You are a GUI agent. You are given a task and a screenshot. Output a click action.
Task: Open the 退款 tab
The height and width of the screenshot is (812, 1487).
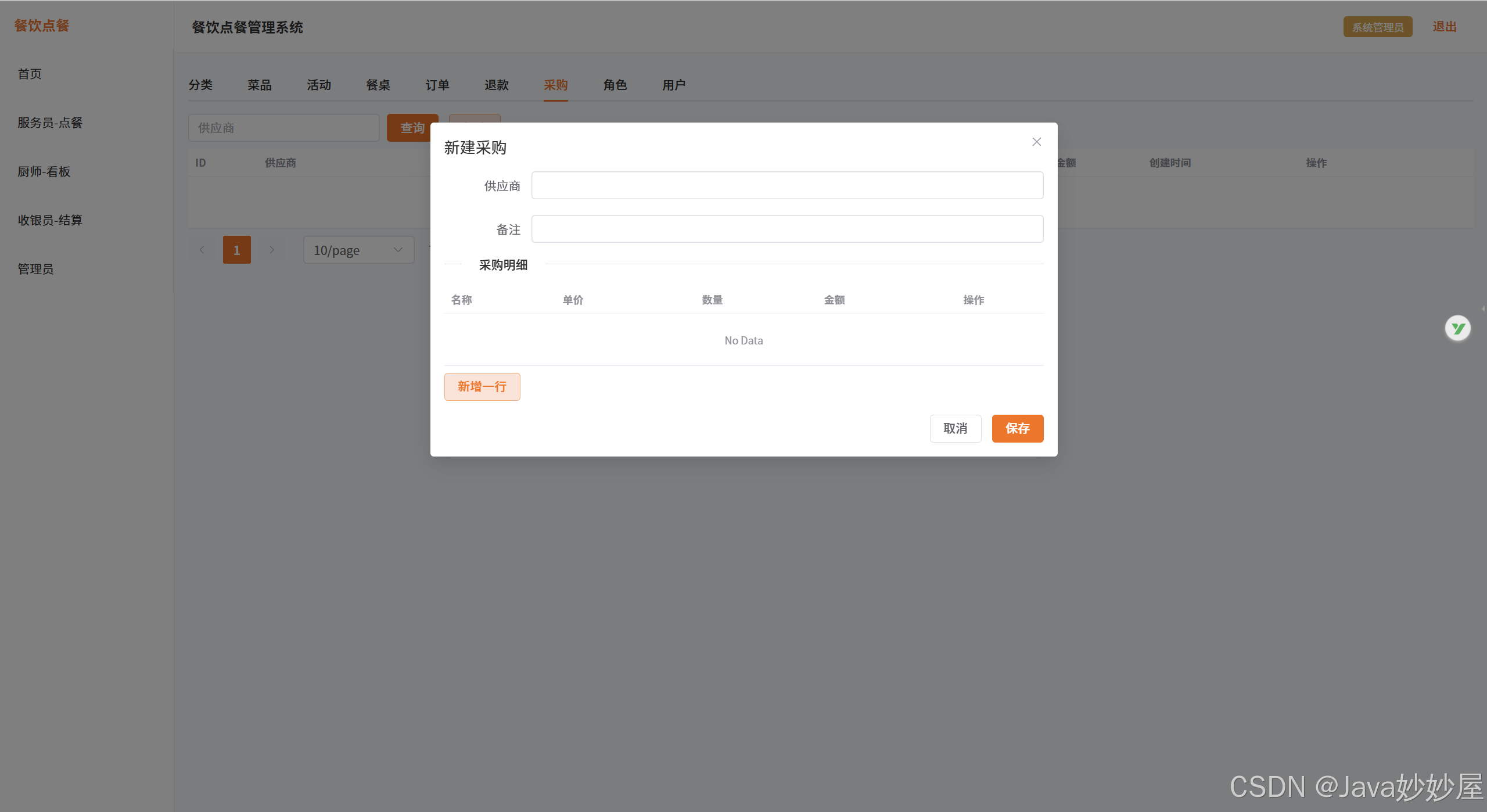click(497, 85)
